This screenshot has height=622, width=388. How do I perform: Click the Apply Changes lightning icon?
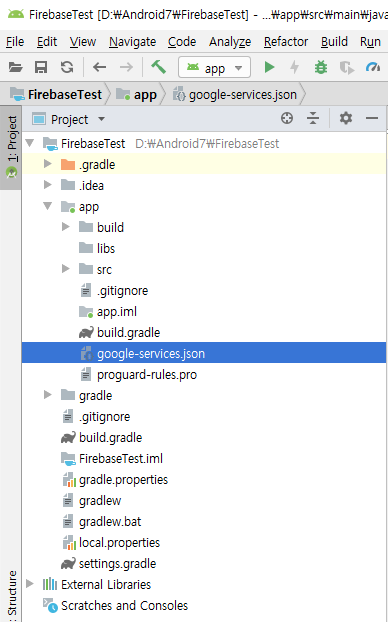(294, 67)
